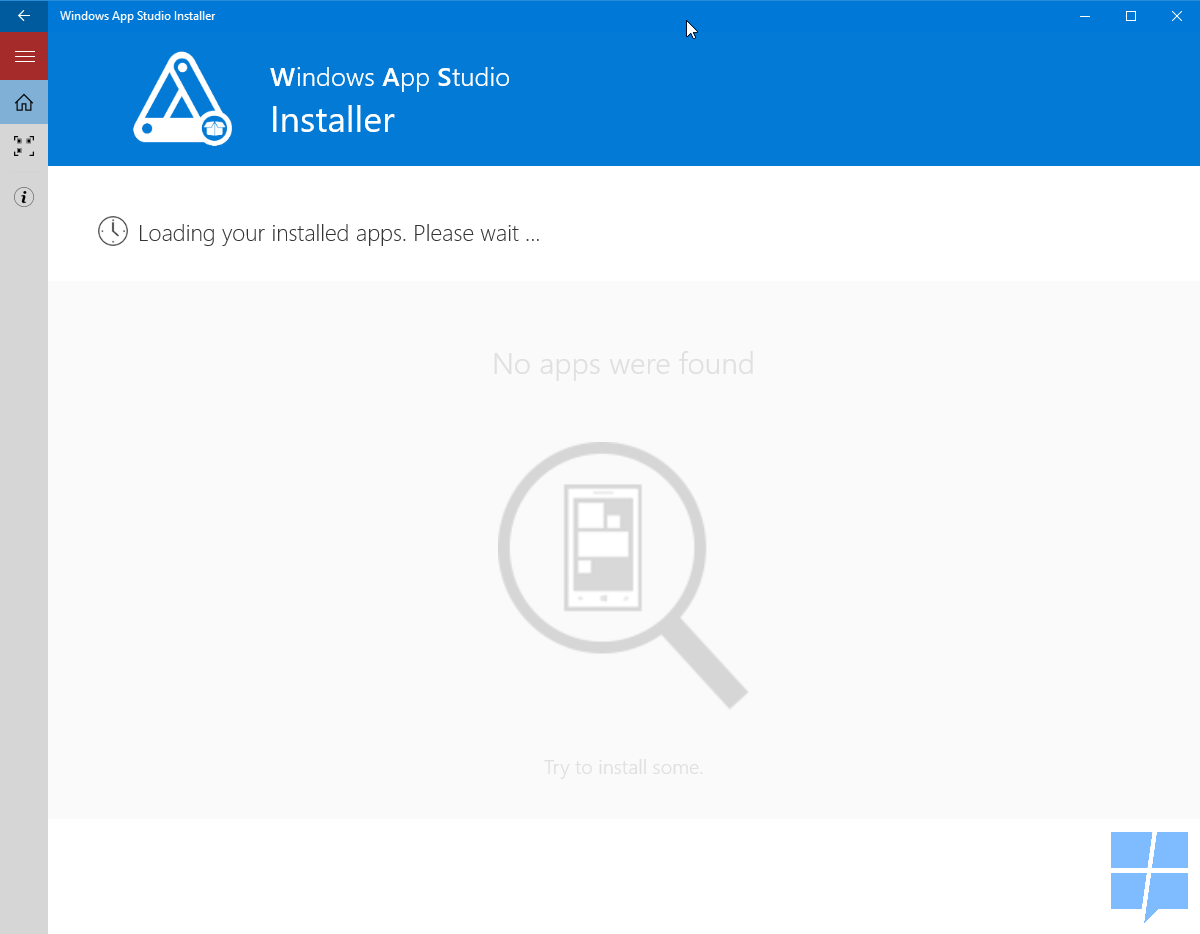Go to Home in sidebar
This screenshot has width=1200, height=934.
pos(24,102)
